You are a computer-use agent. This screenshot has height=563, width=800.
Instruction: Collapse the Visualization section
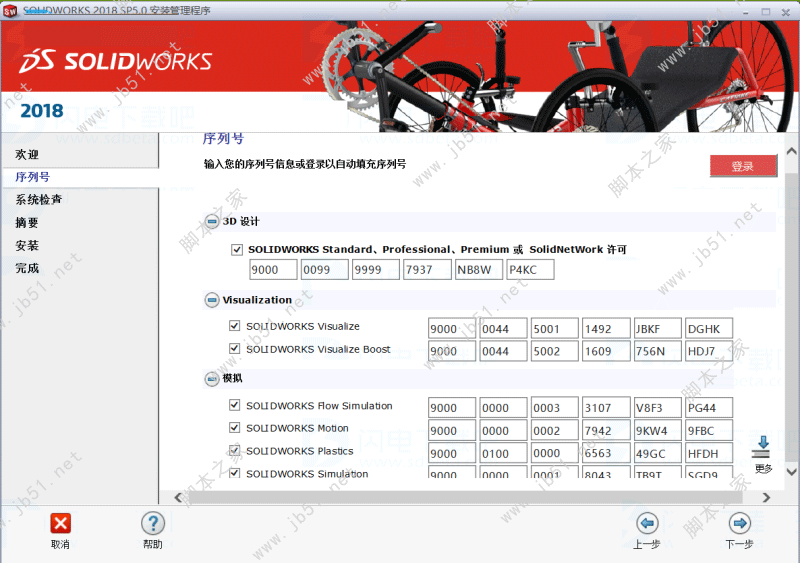(x=212, y=300)
